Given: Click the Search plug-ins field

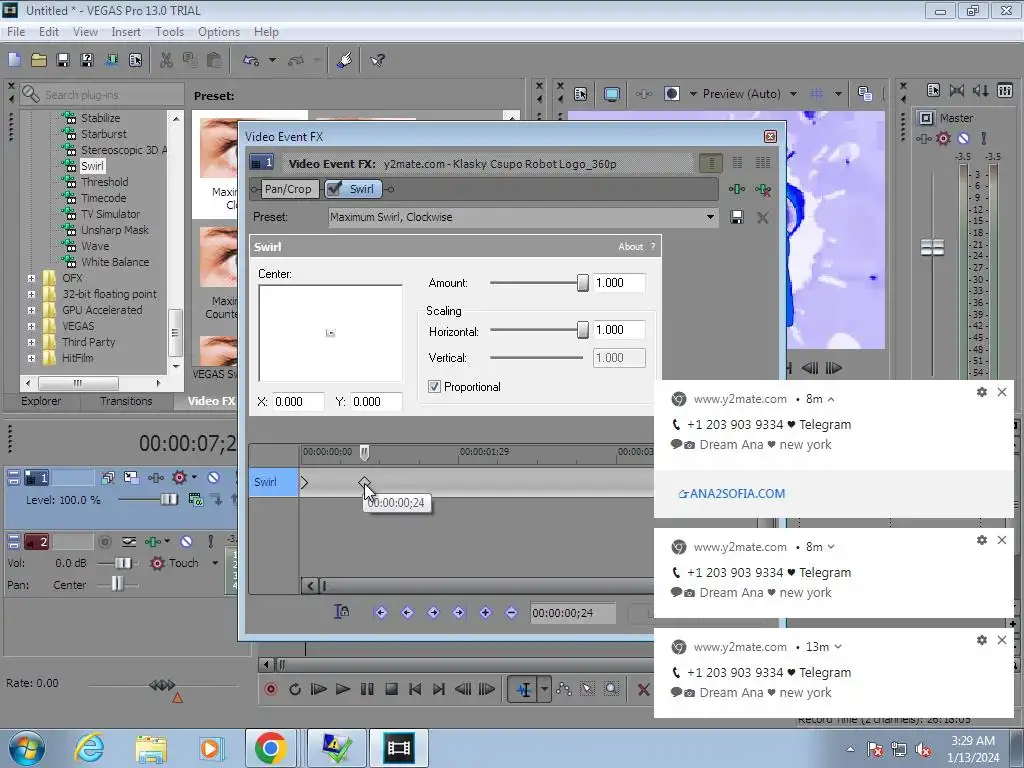Looking at the screenshot, I should (101, 95).
